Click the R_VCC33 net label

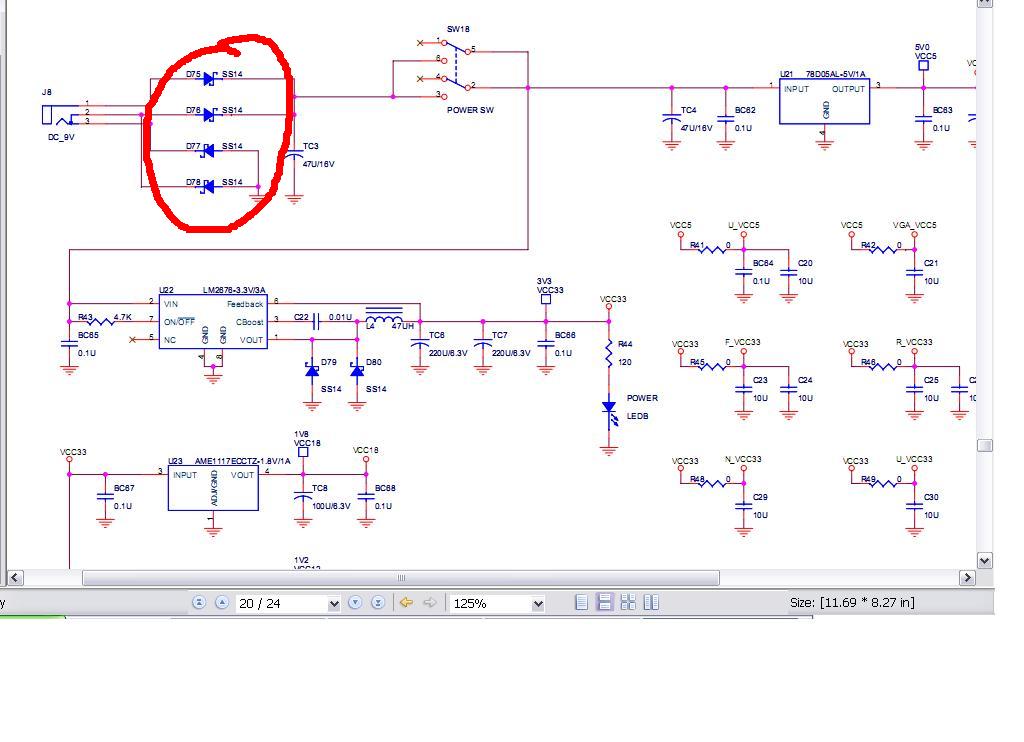tap(914, 342)
